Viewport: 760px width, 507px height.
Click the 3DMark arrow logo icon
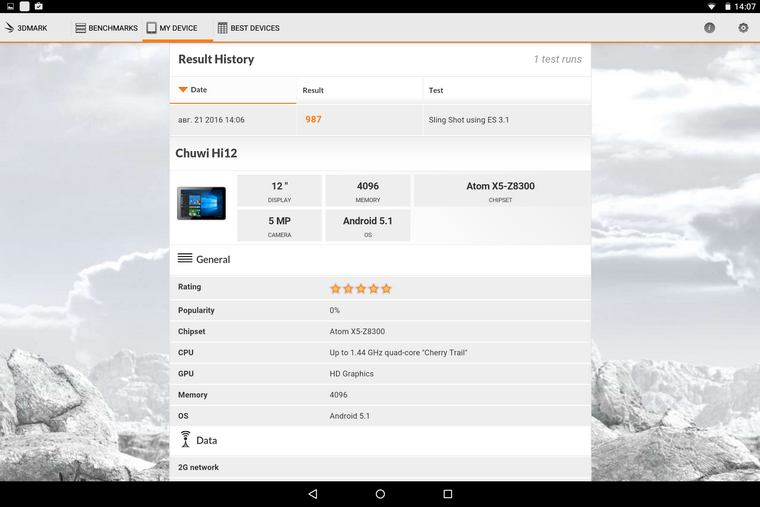click(9, 28)
